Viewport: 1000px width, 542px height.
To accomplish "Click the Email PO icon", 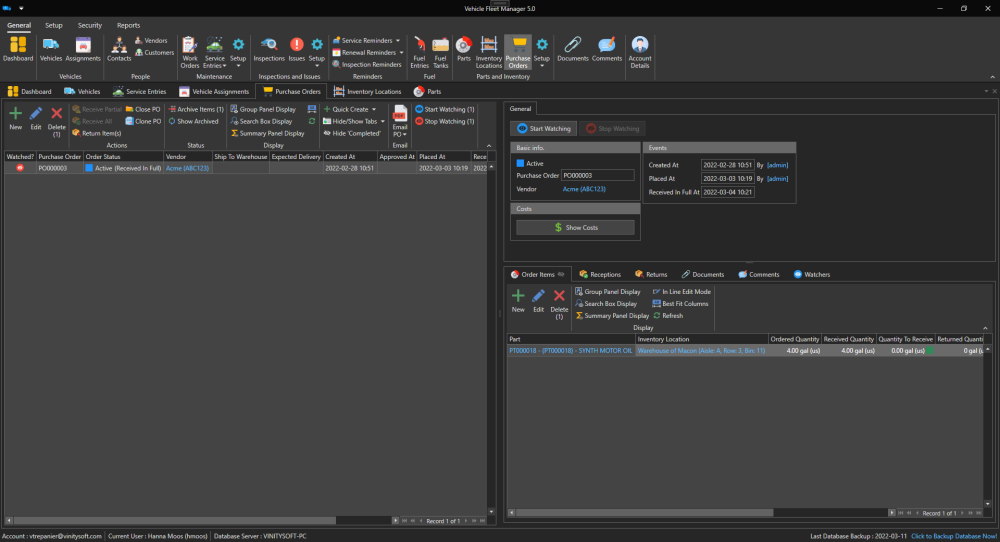I will click(400, 121).
